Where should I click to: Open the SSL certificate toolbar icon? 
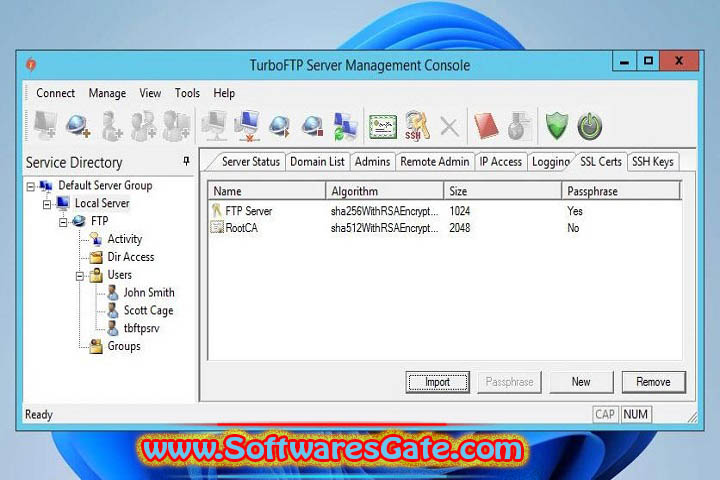click(x=383, y=127)
